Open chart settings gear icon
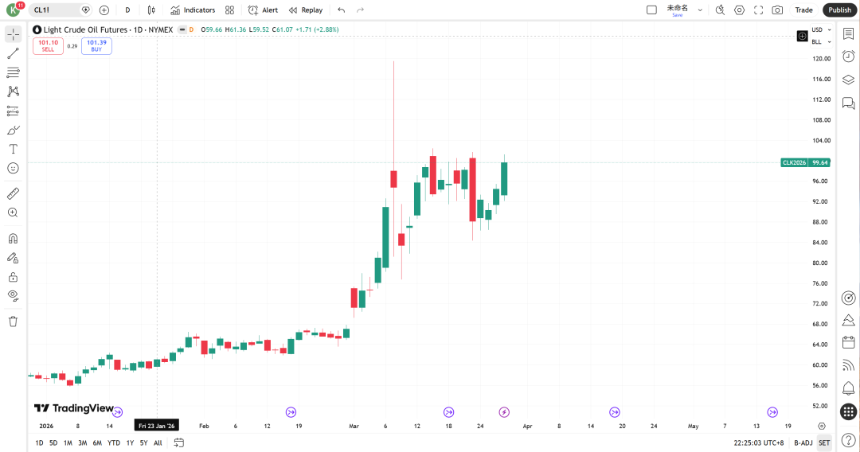The image size is (860, 452). point(739,10)
